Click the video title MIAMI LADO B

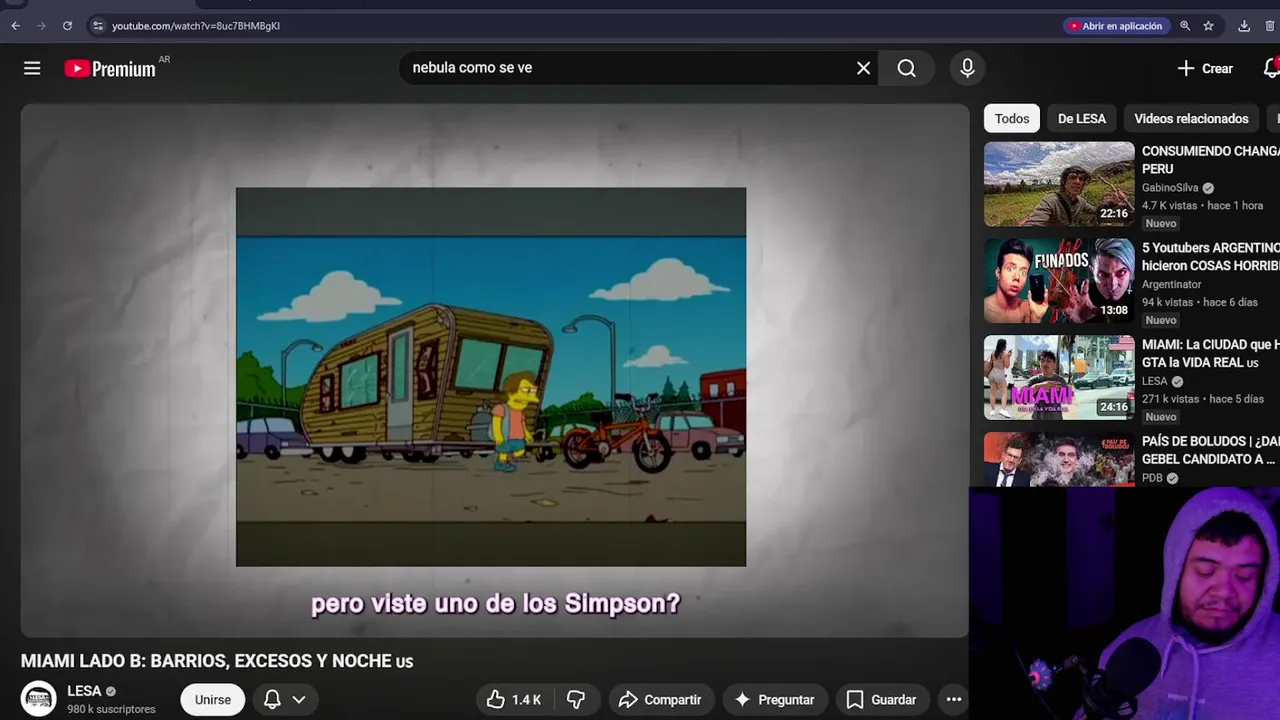pyautogui.click(x=217, y=661)
